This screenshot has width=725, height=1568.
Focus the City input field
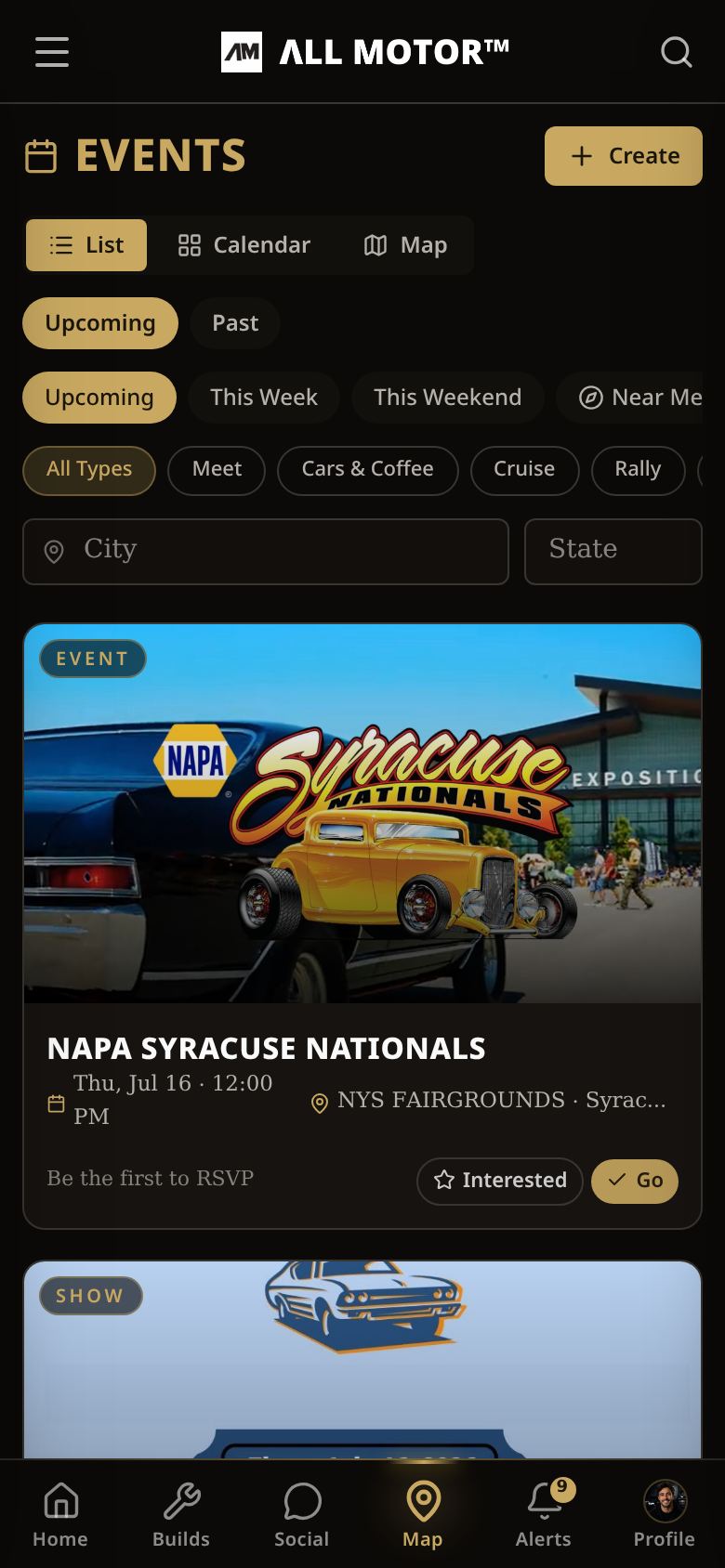tap(266, 552)
